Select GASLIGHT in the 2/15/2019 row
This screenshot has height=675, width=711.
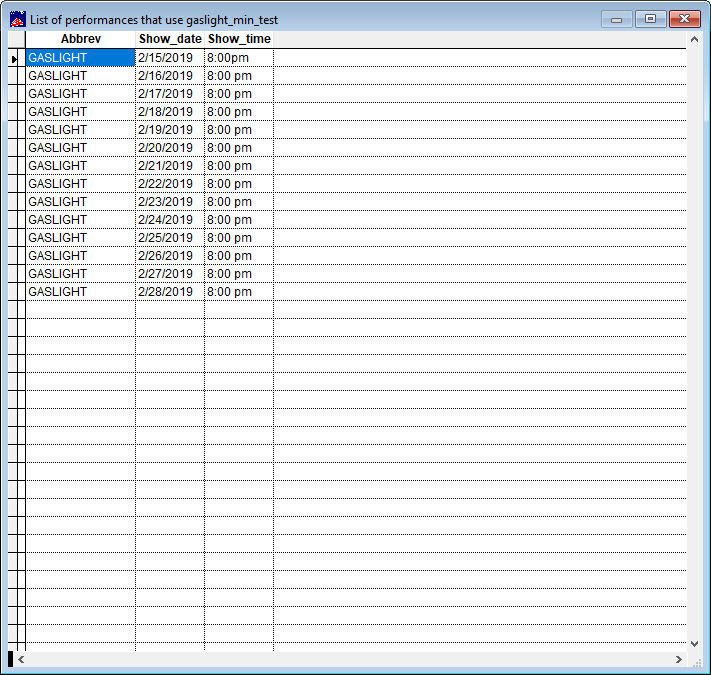coord(81,58)
